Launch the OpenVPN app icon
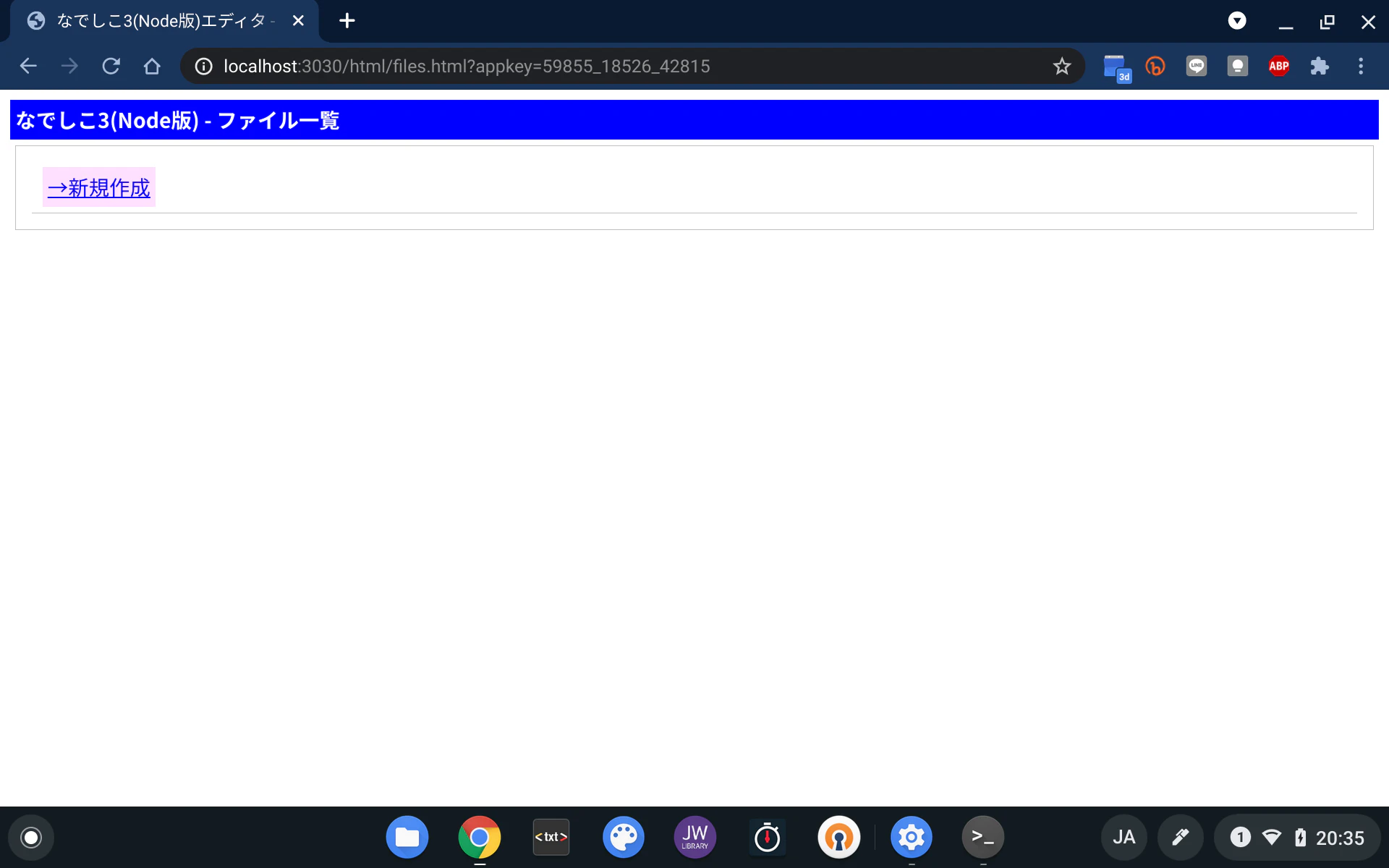The height and width of the screenshot is (868, 1389). pyautogui.click(x=839, y=838)
